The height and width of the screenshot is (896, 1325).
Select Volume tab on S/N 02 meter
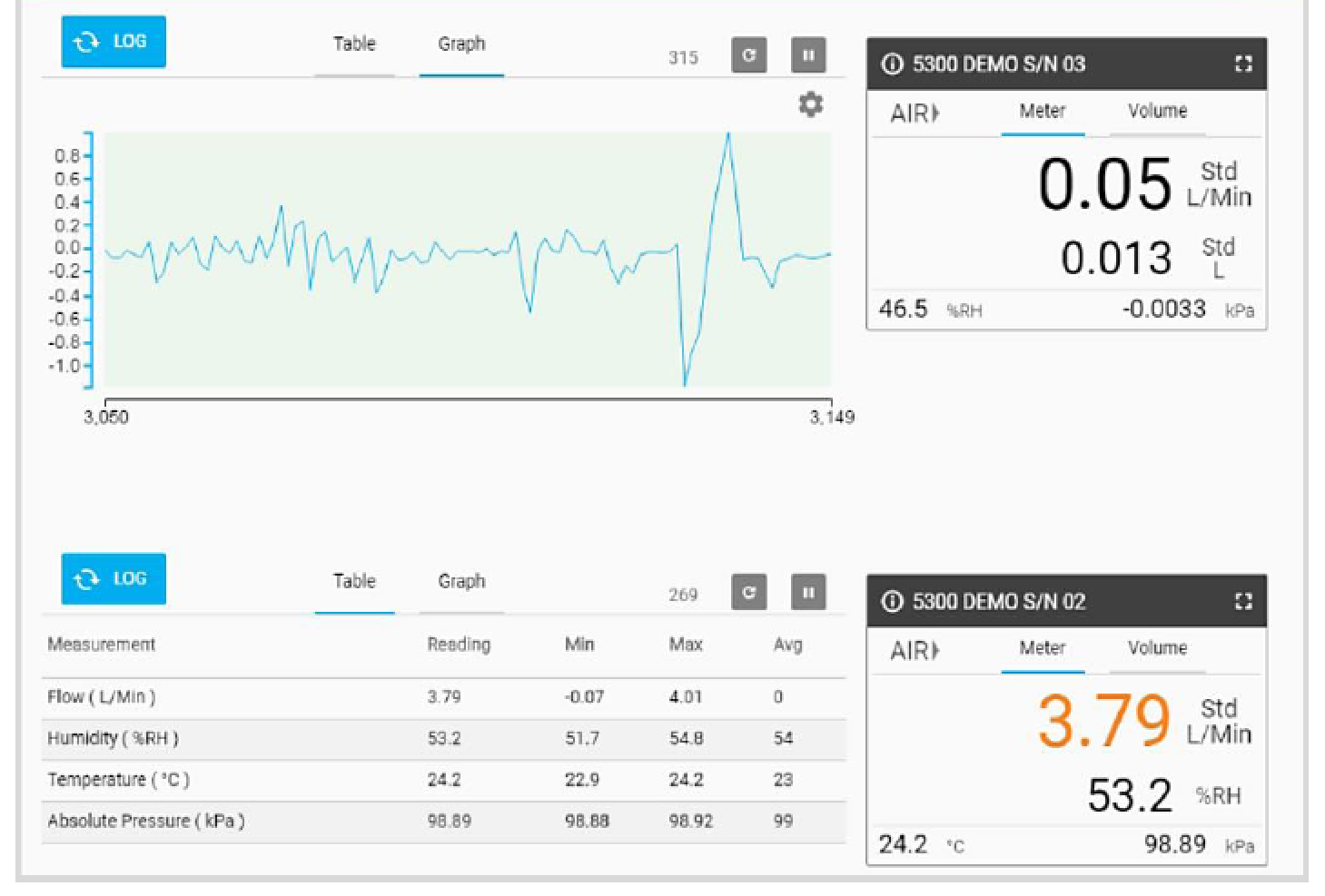pyautogui.click(x=1157, y=649)
